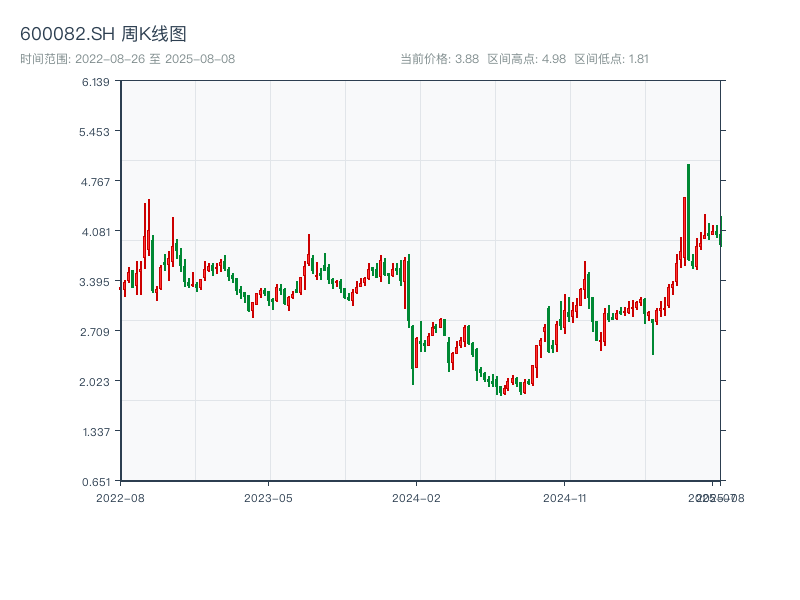This screenshot has width=800, height=600.
Task: Click the 当前价格 3.88 label
Action: point(439,59)
